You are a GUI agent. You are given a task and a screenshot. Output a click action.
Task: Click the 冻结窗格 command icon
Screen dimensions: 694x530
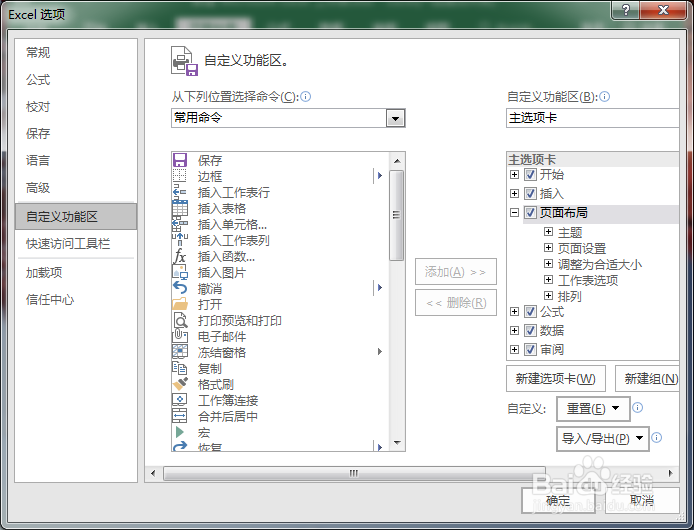tap(180, 352)
